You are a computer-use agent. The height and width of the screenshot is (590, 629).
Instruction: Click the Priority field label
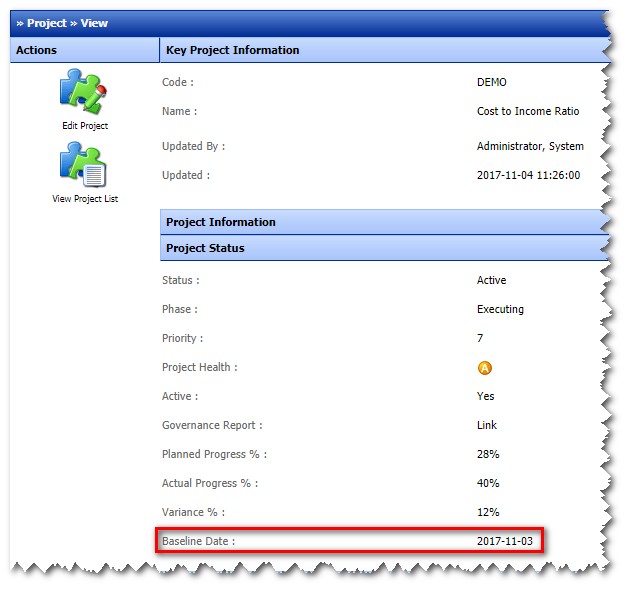pos(183,338)
